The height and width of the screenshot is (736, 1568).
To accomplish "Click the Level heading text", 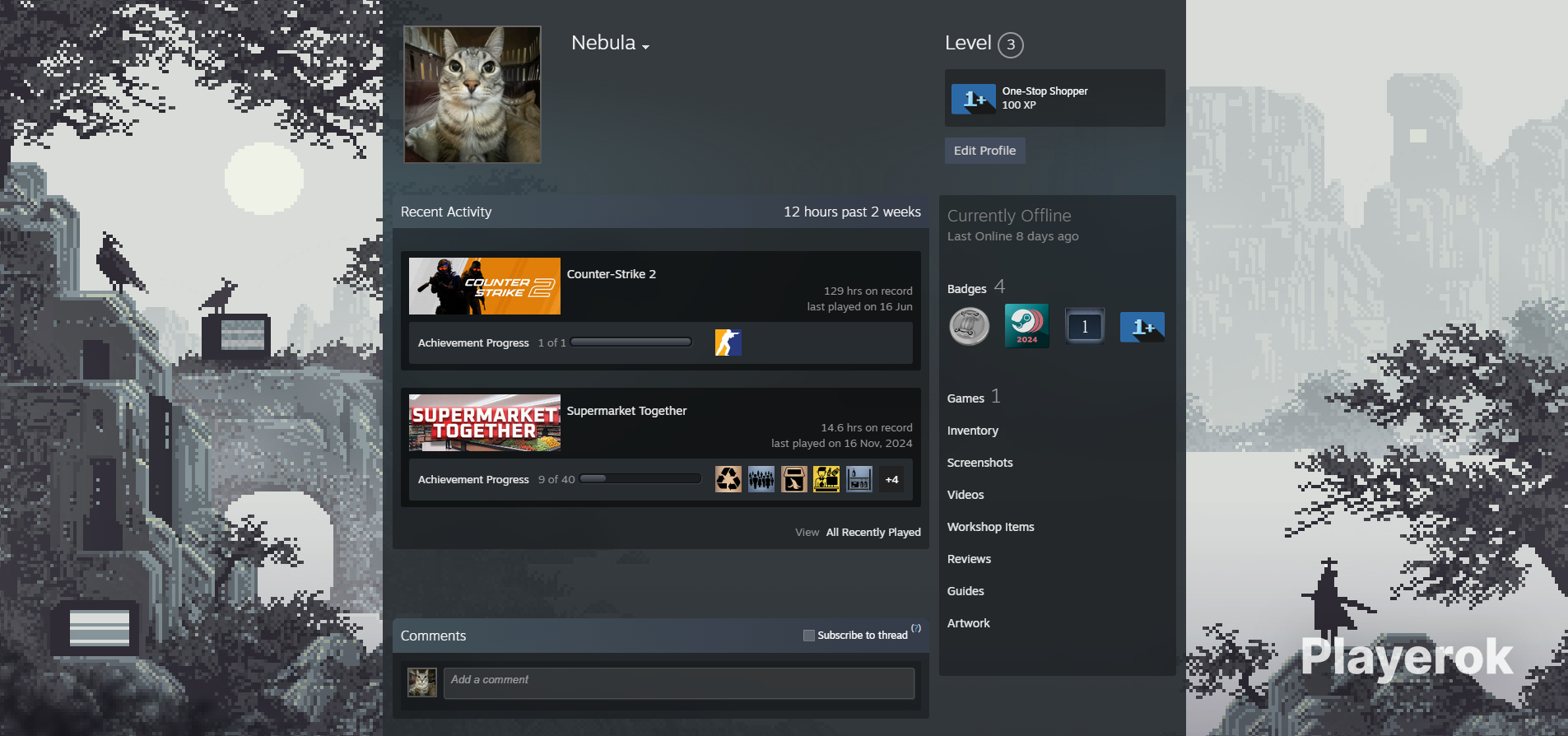I will click(968, 43).
